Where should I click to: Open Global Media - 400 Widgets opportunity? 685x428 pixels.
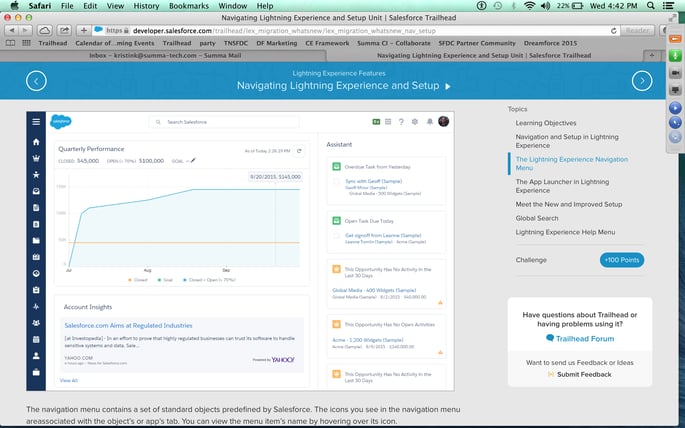click(x=374, y=290)
